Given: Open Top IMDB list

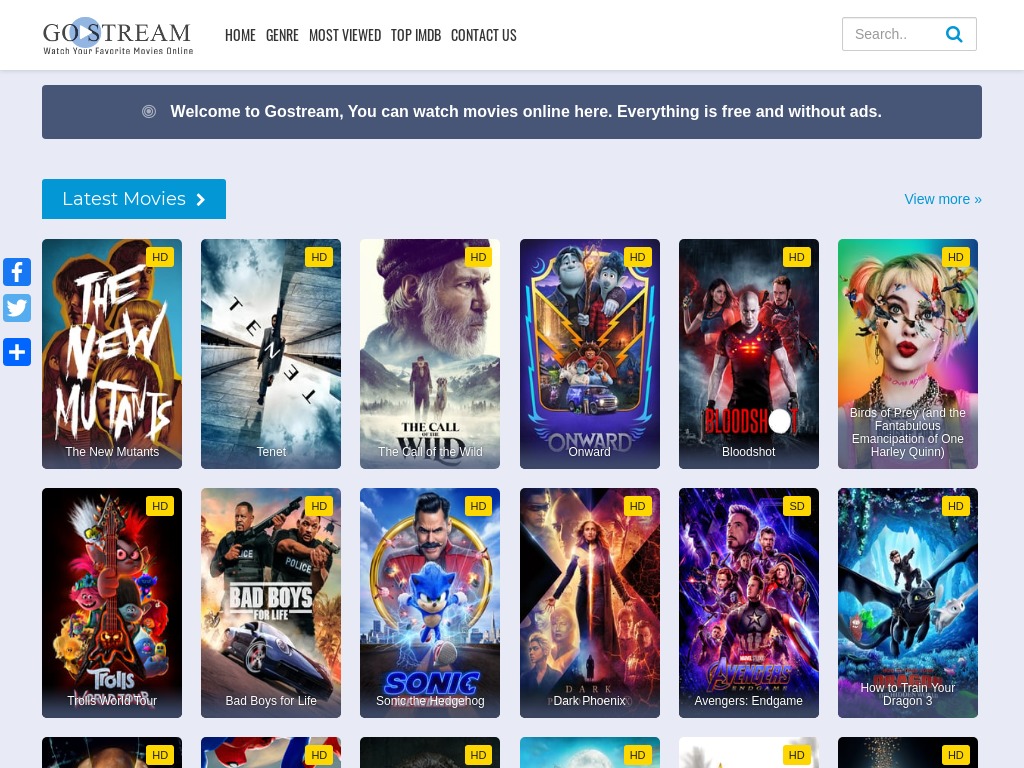Looking at the screenshot, I should coord(416,35).
